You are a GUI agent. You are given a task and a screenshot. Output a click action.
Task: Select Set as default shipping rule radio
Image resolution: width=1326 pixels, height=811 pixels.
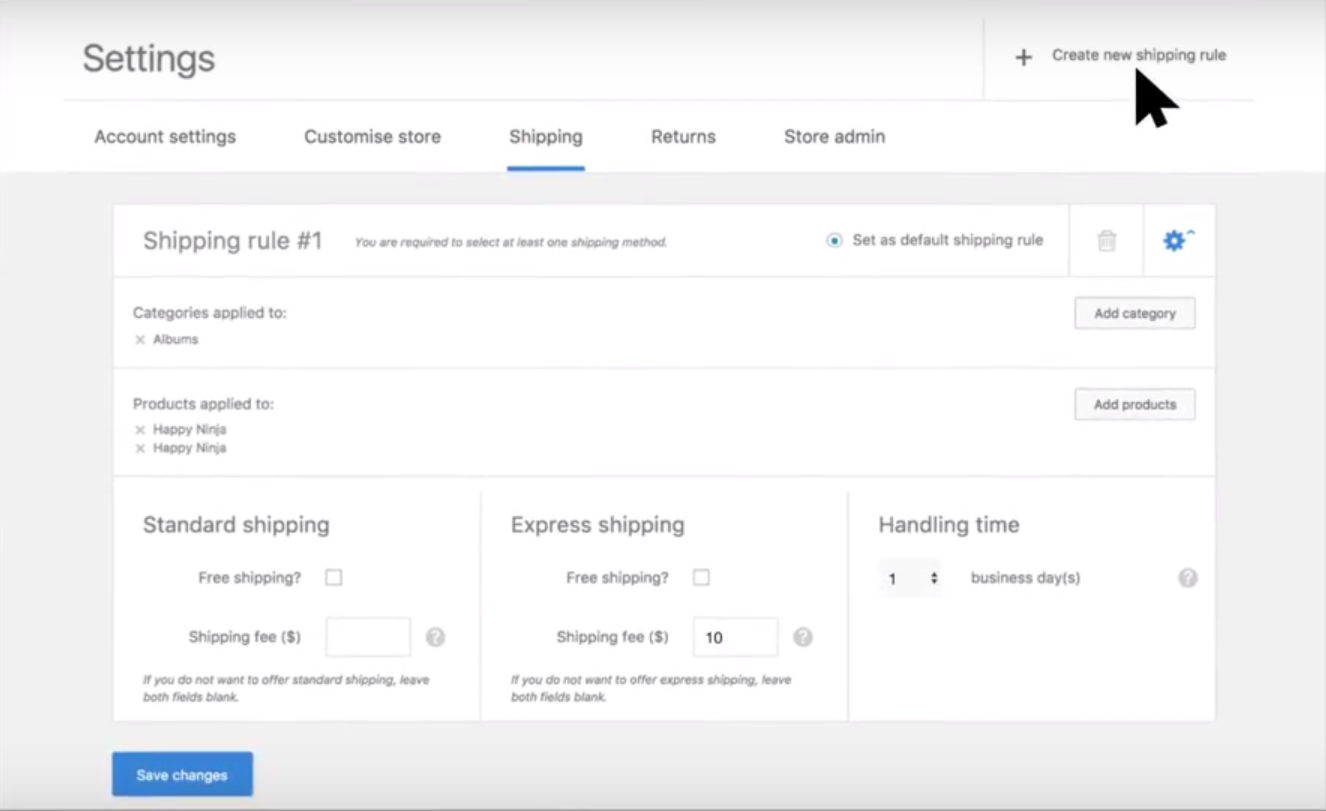pyautogui.click(x=834, y=240)
